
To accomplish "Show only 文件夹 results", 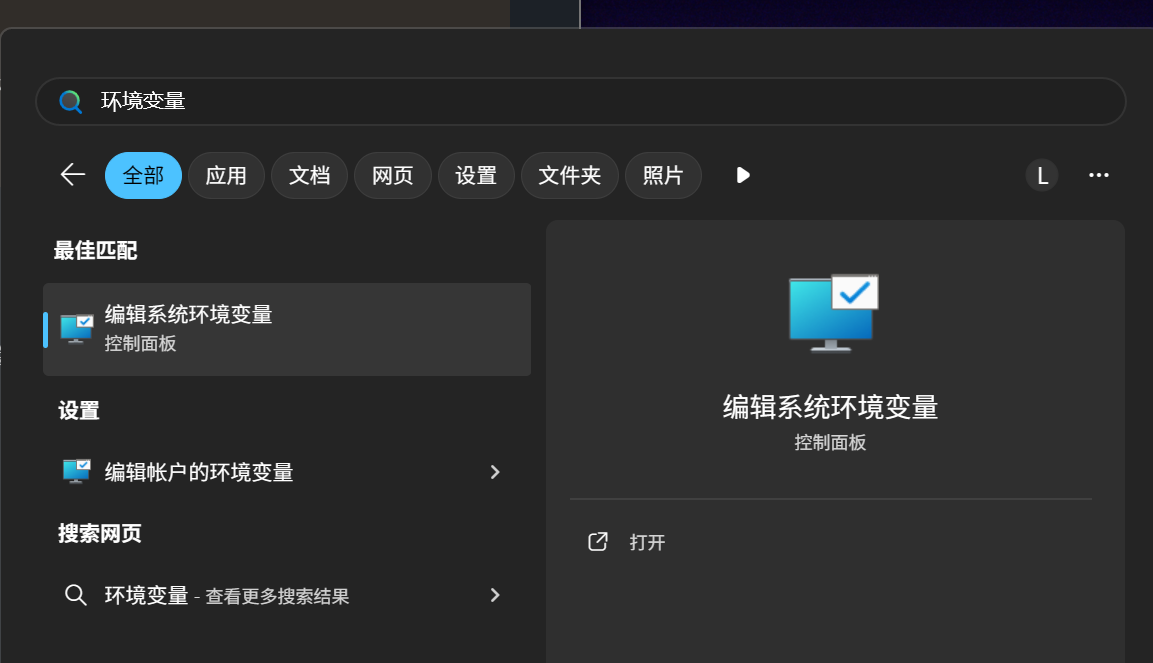I will [x=570, y=176].
